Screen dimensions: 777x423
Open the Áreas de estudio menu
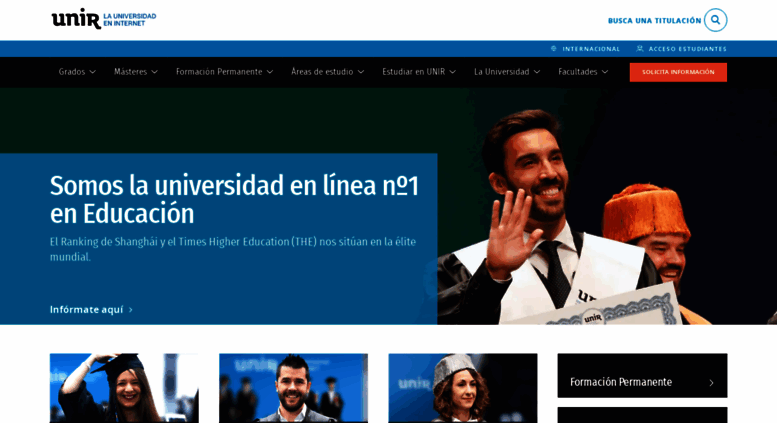(x=322, y=72)
